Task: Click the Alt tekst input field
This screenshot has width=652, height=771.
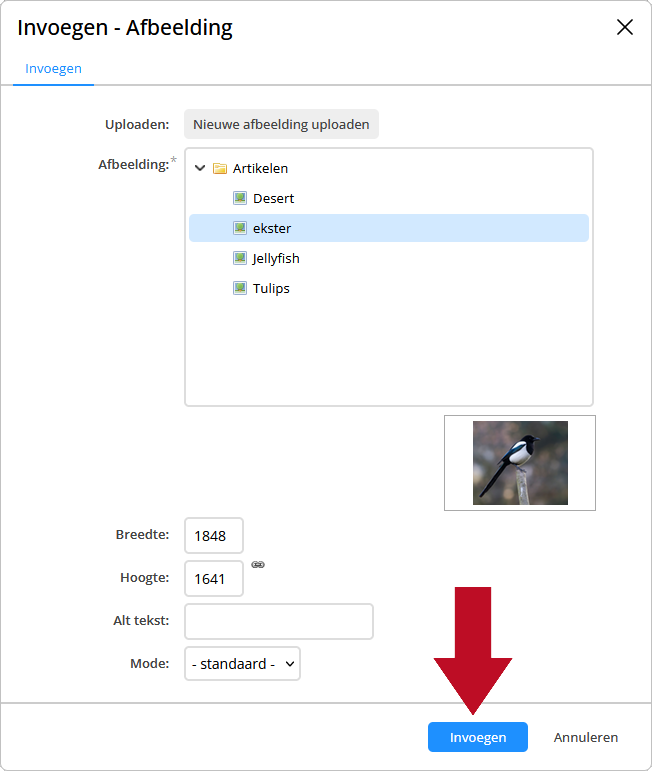Action: [279, 622]
